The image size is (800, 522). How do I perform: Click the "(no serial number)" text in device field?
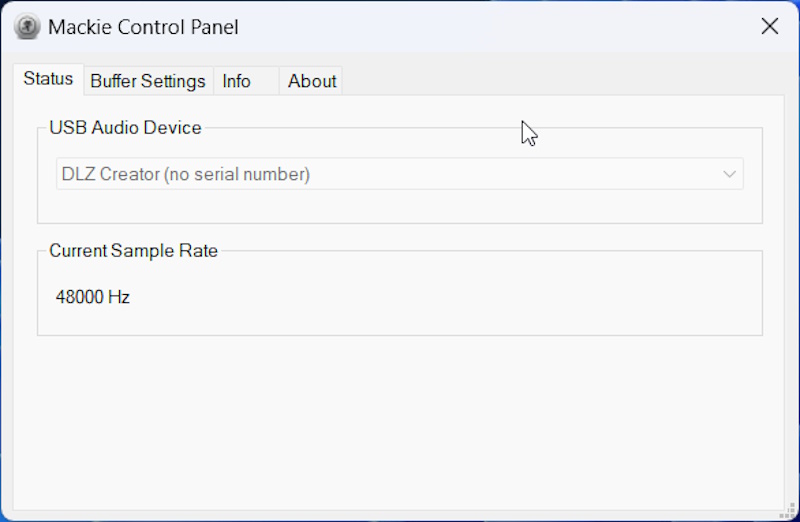pos(237,175)
